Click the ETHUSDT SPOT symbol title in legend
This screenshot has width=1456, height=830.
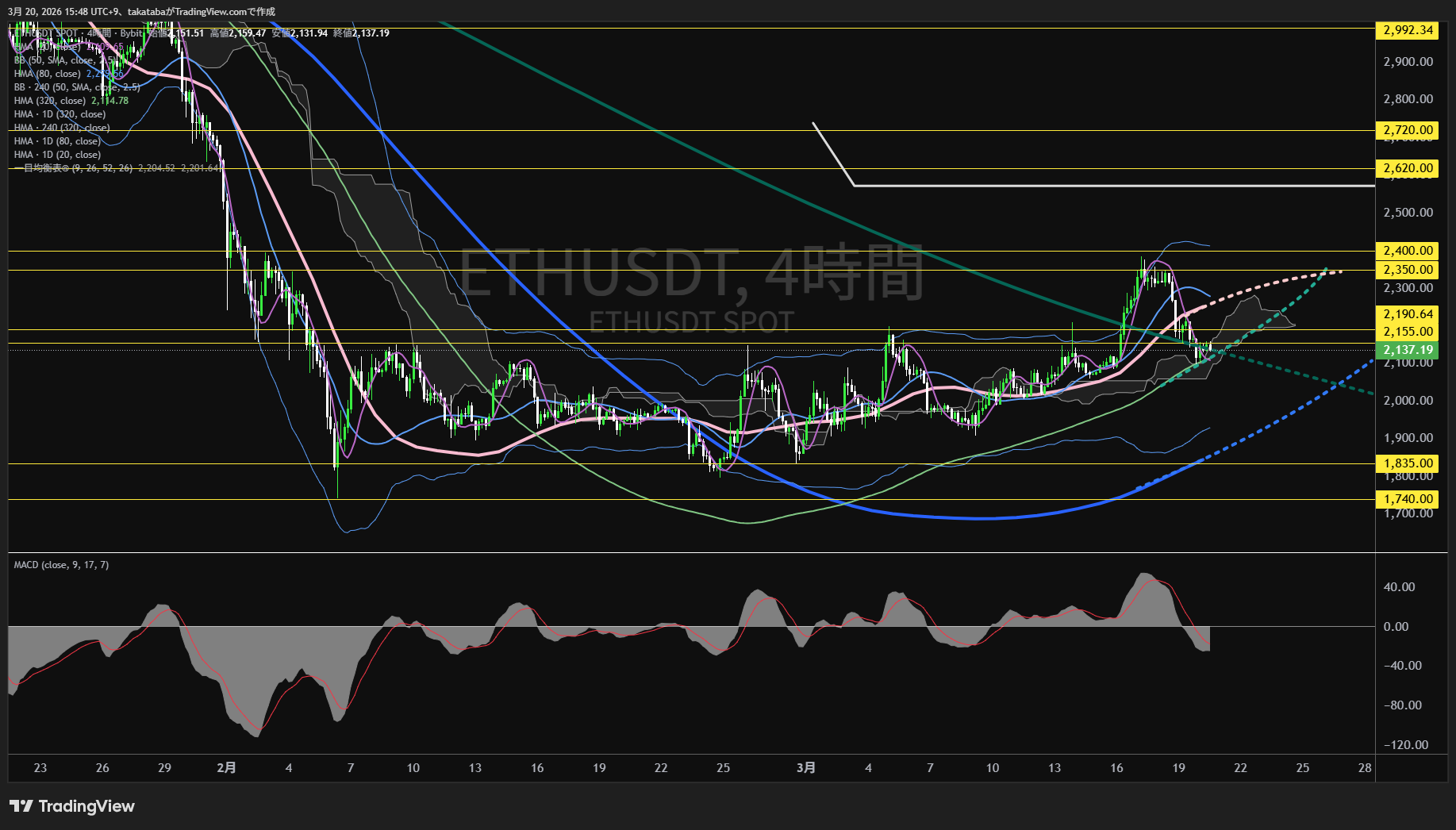click(48, 33)
